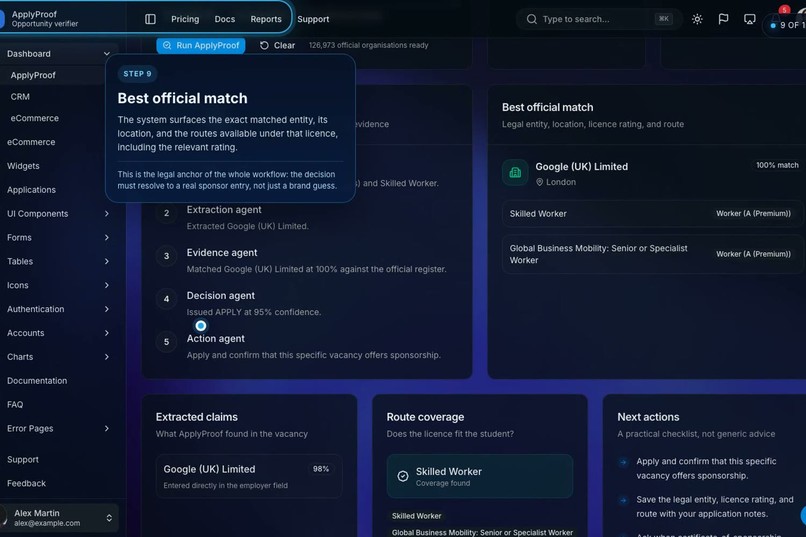Viewport: 806px width, 537px height.
Task: Click arrow icon beside 'Apply and confirm' action
Action: (x=623, y=462)
